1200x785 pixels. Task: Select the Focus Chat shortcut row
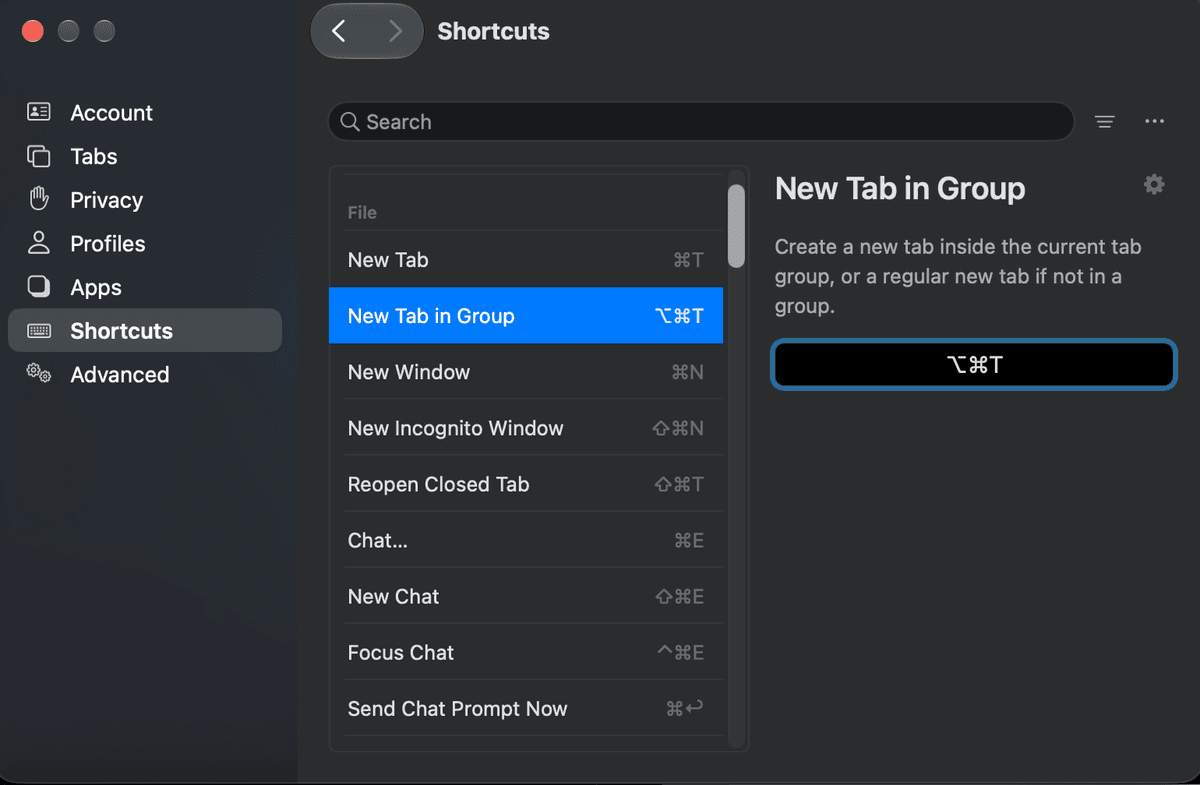[526, 652]
